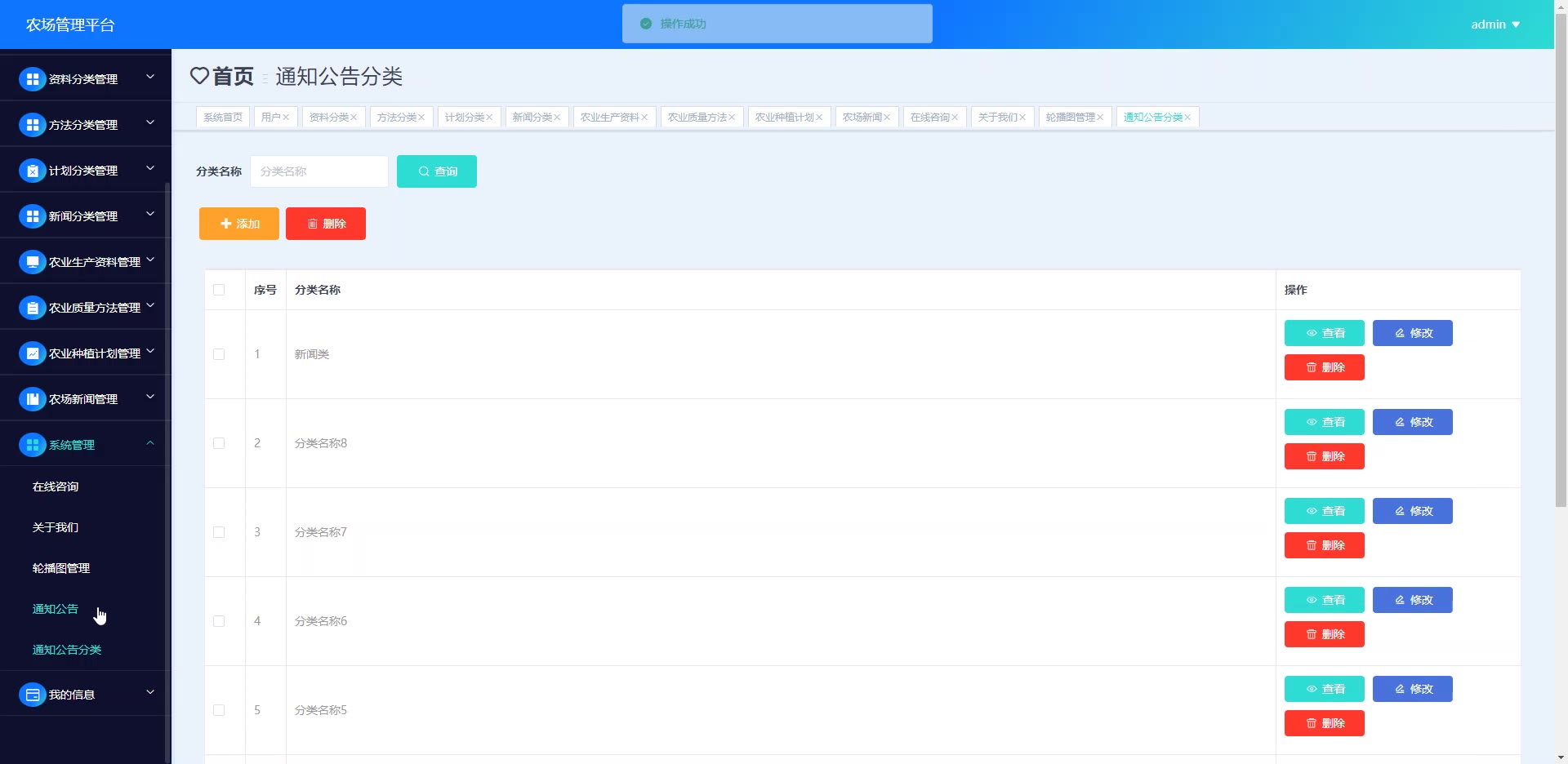Click the 方法分类管理 sidebar icon
The height and width of the screenshot is (764, 1568).
[x=32, y=125]
